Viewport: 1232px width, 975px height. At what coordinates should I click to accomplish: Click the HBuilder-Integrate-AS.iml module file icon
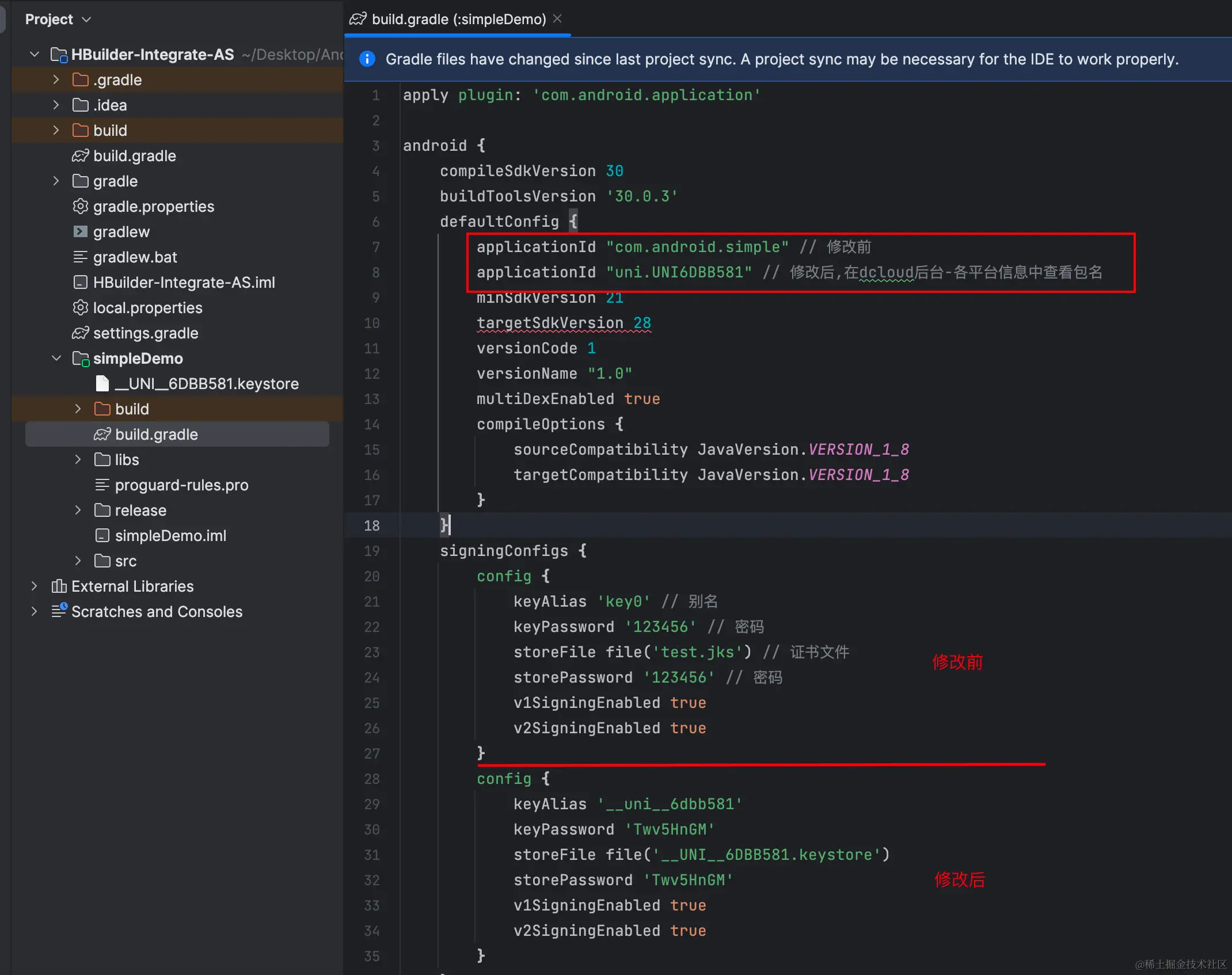point(80,283)
